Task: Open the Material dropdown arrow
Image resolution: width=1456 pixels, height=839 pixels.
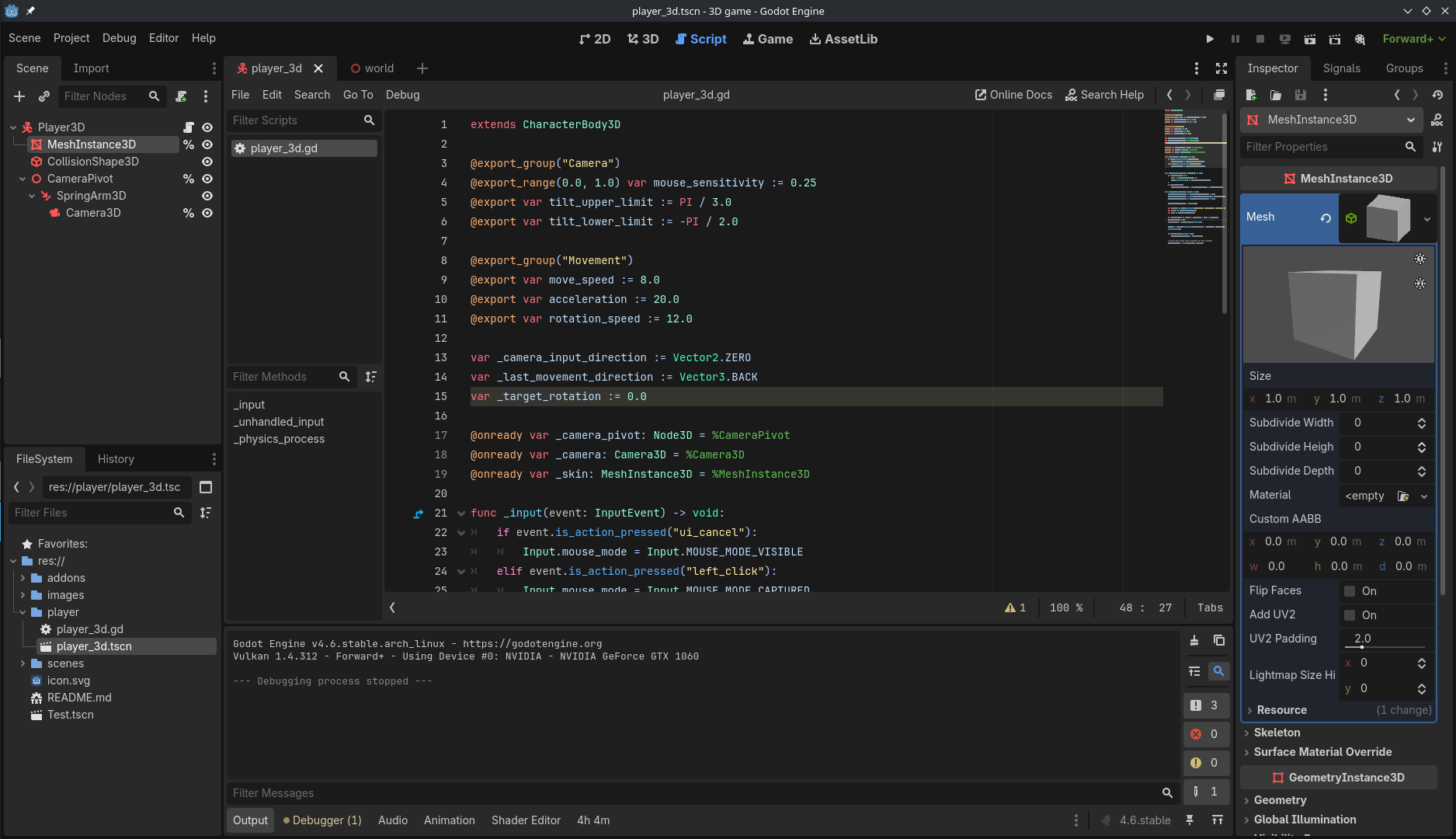Action: click(x=1424, y=496)
